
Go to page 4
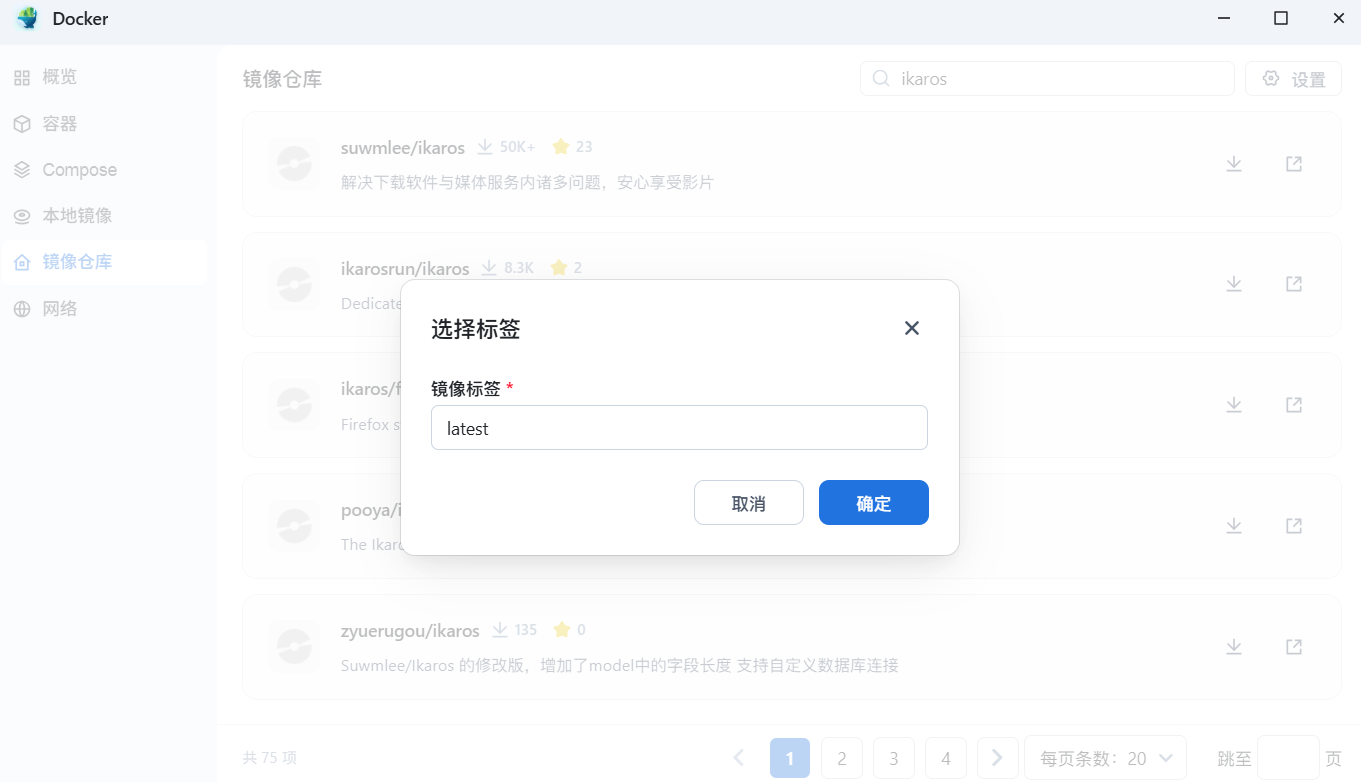pyautogui.click(x=946, y=758)
